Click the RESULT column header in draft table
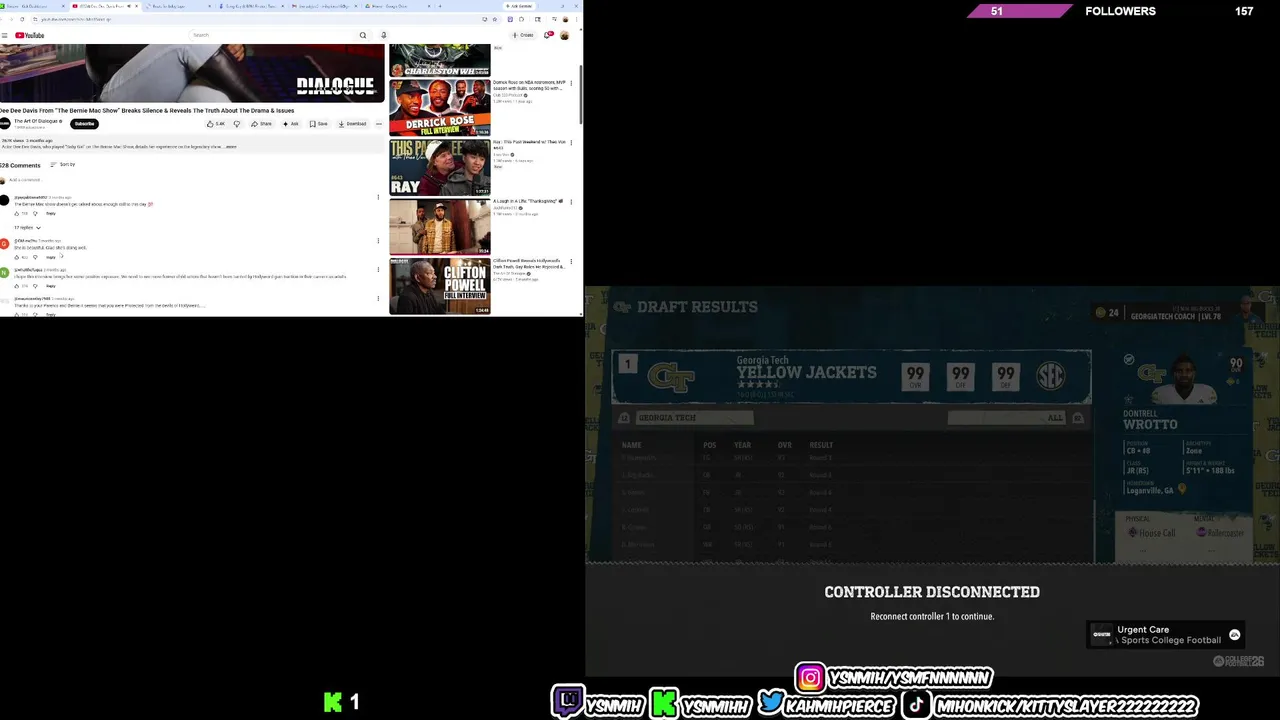Screen dimensions: 1280x720 click(821, 445)
